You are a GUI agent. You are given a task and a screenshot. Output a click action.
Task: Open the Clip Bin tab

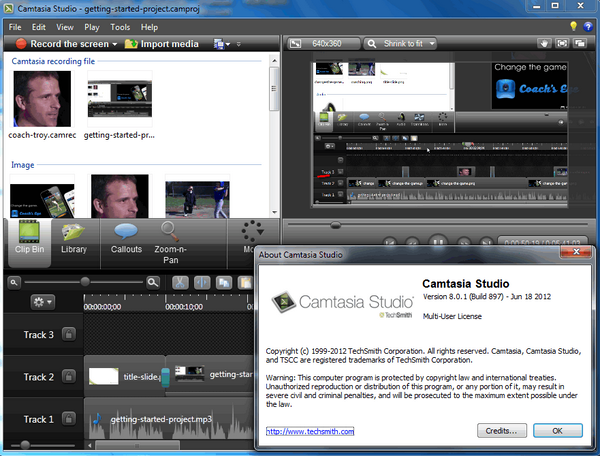pos(29,242)
